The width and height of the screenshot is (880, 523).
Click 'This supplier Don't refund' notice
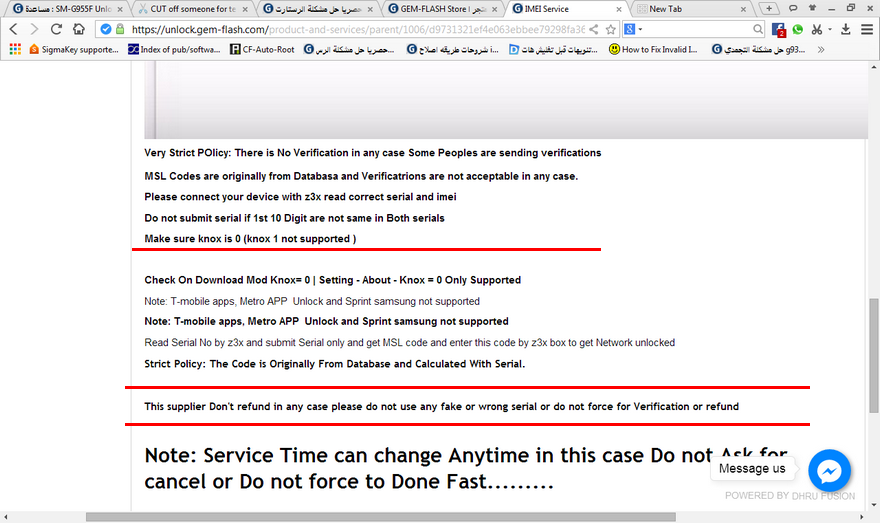[x=441, y=406]
